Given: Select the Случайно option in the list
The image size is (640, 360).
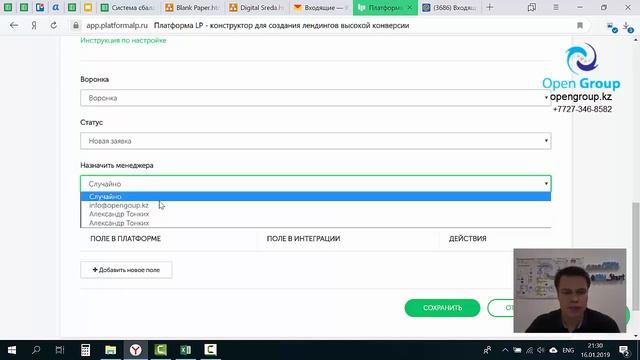Looking at the screenshot, I should (x=316, y=196).
